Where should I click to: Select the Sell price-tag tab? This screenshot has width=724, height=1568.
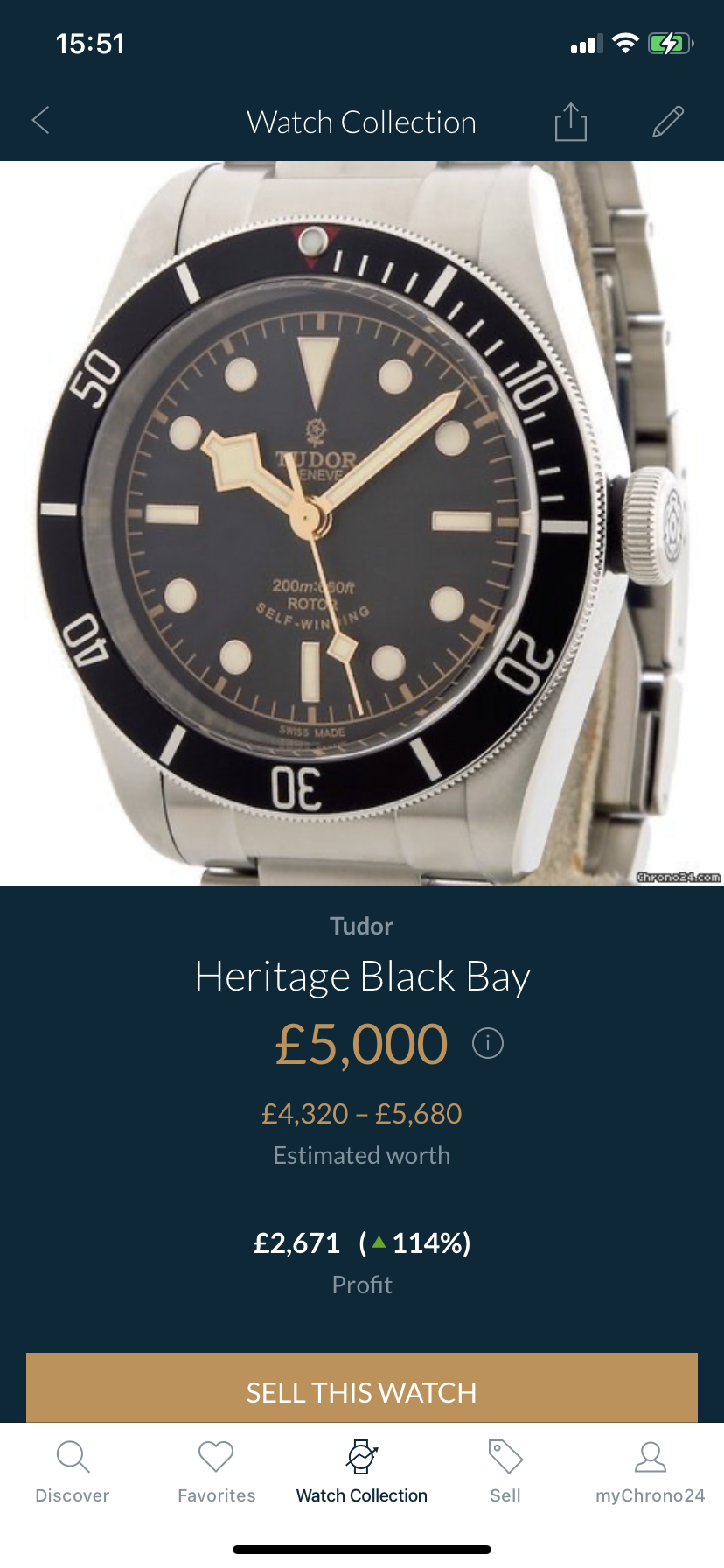[x=505, y=1473]
